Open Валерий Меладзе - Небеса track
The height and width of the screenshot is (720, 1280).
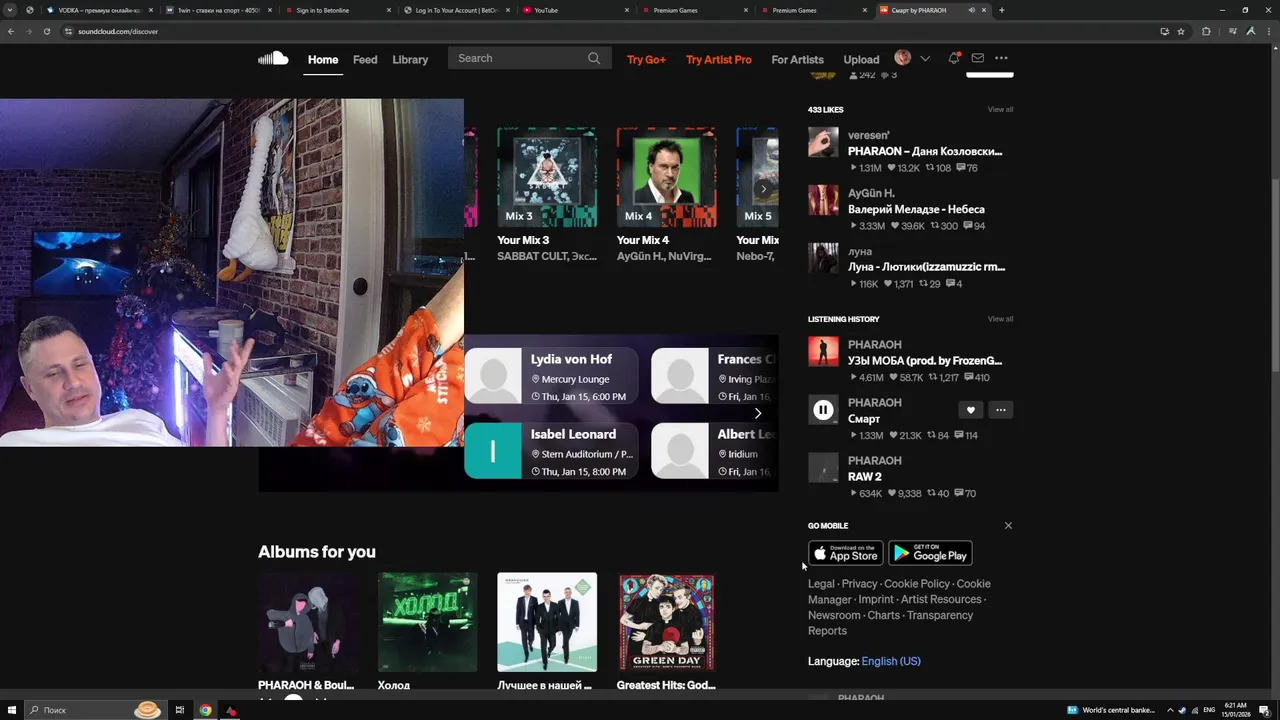[x=916, y=209]
